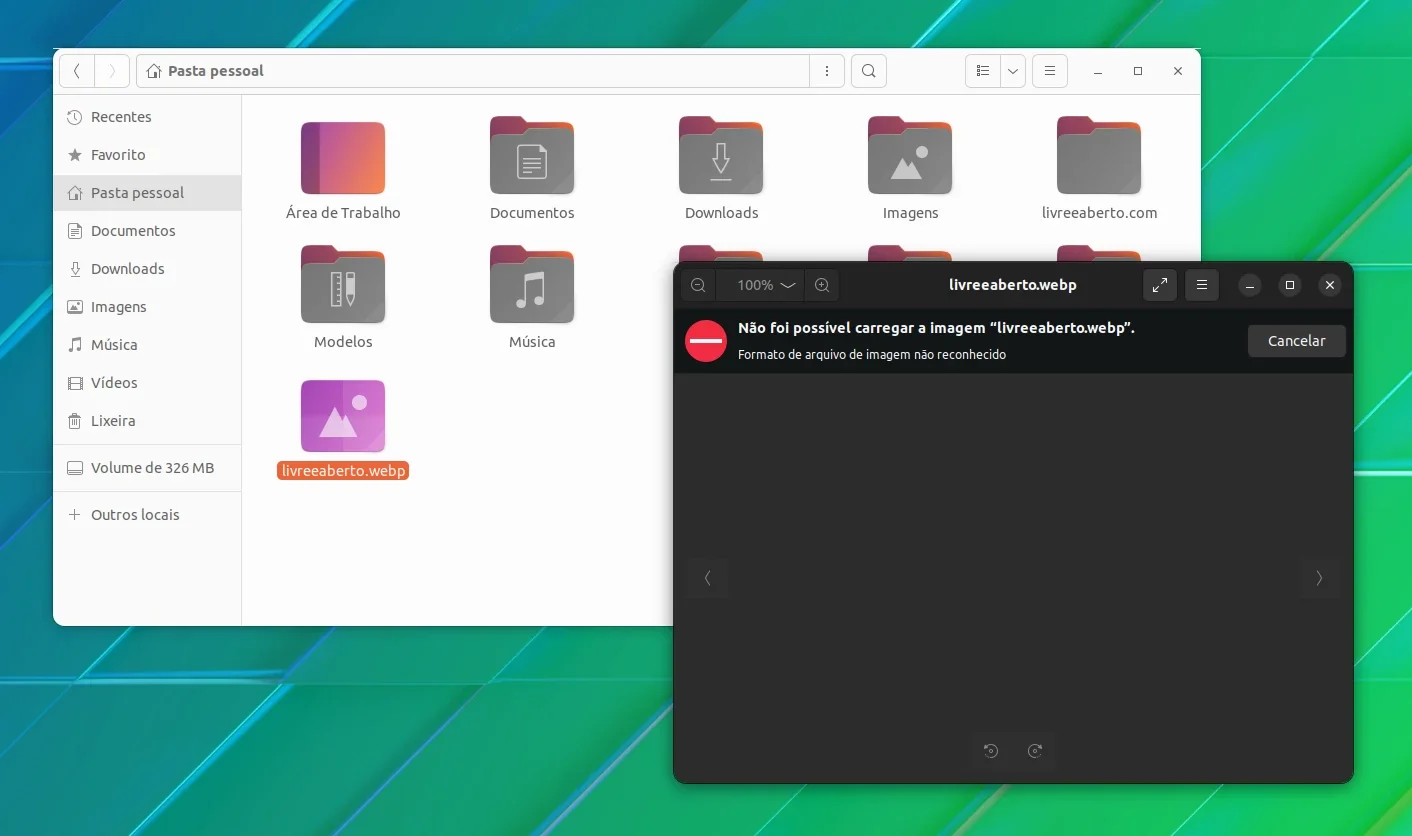Select the Área de Trabalho folder
Image resolution: width=1412 pixels, height=836 pixels.
coord(343,158)
